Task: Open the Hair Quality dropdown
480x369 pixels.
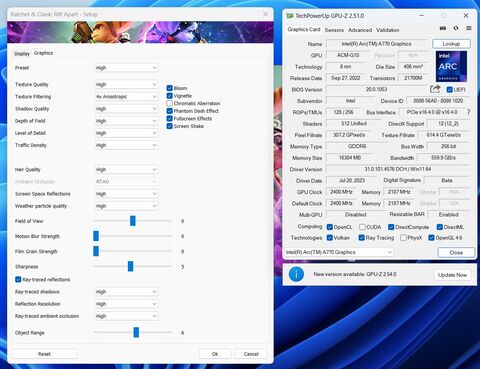Action: pos(126,170)
